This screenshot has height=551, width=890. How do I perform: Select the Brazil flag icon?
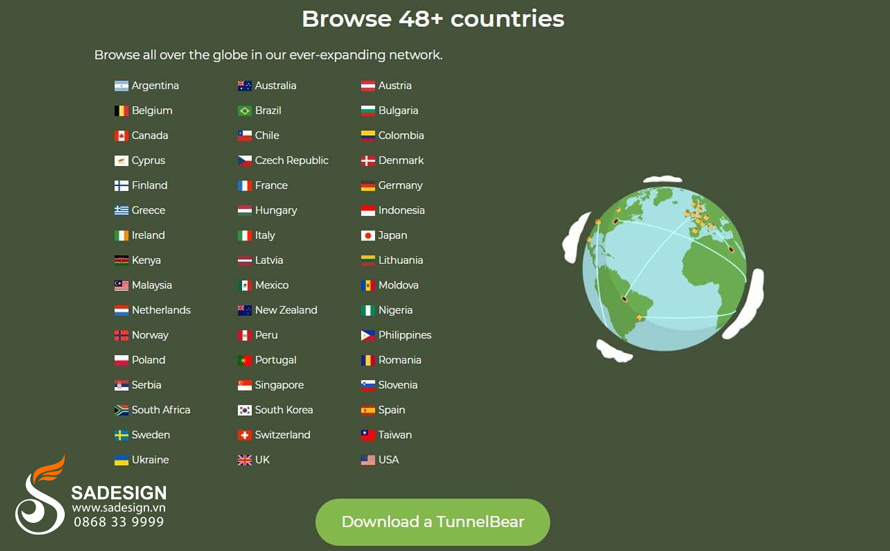(x=245, y=111)
